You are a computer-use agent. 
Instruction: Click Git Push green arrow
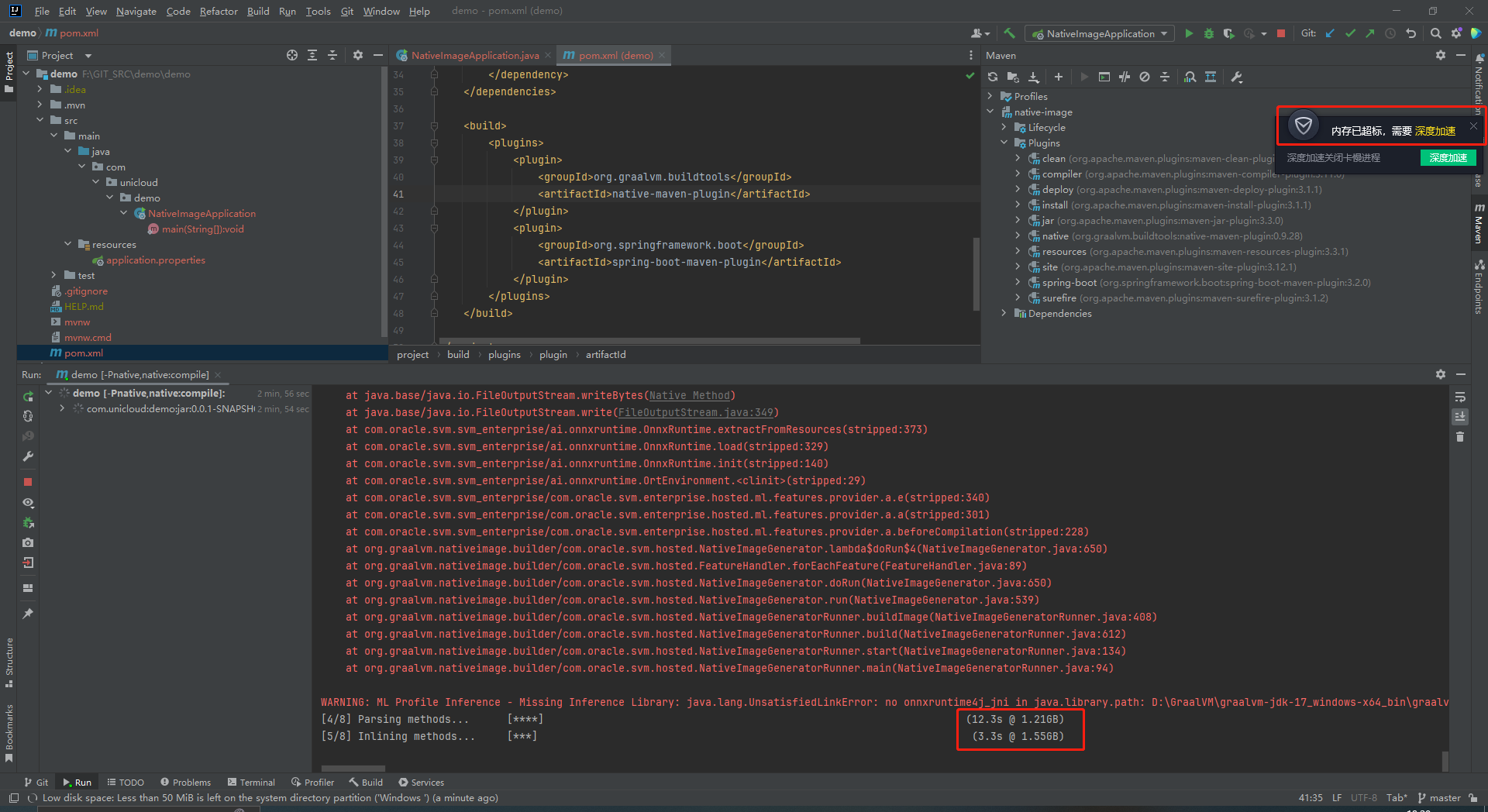pos(1370,33)
